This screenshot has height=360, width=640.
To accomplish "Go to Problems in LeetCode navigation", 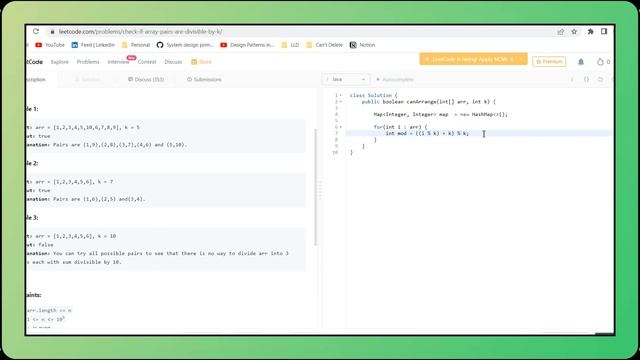I will tap(88, 62).
